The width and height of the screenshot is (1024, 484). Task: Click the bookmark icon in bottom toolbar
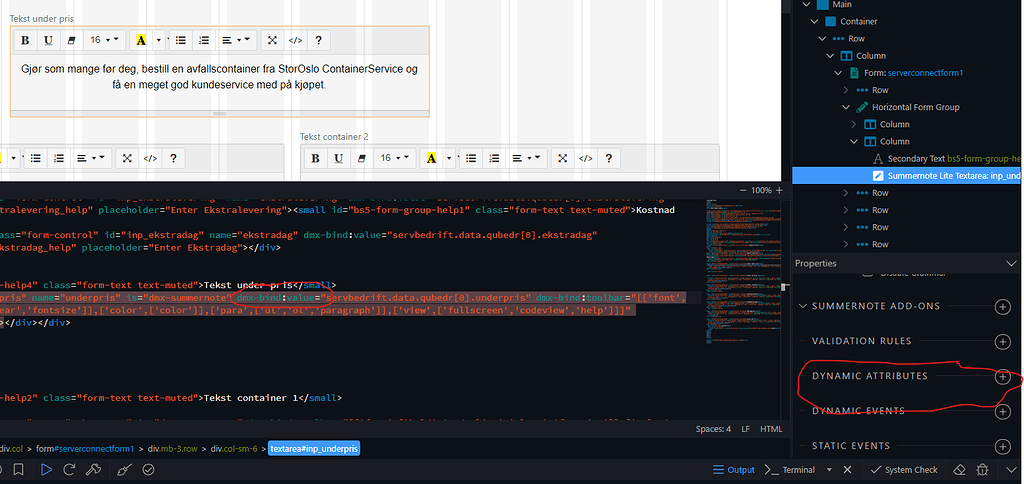19,470
